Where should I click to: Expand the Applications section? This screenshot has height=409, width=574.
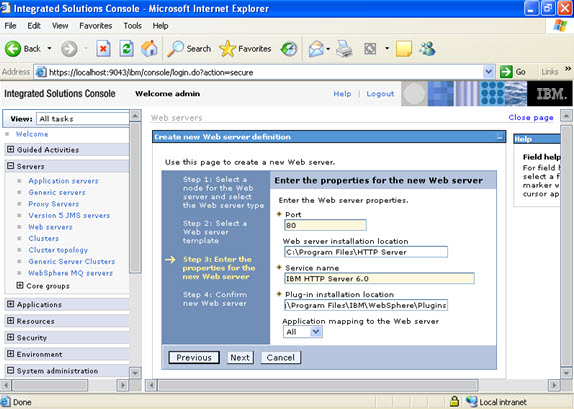11,304
